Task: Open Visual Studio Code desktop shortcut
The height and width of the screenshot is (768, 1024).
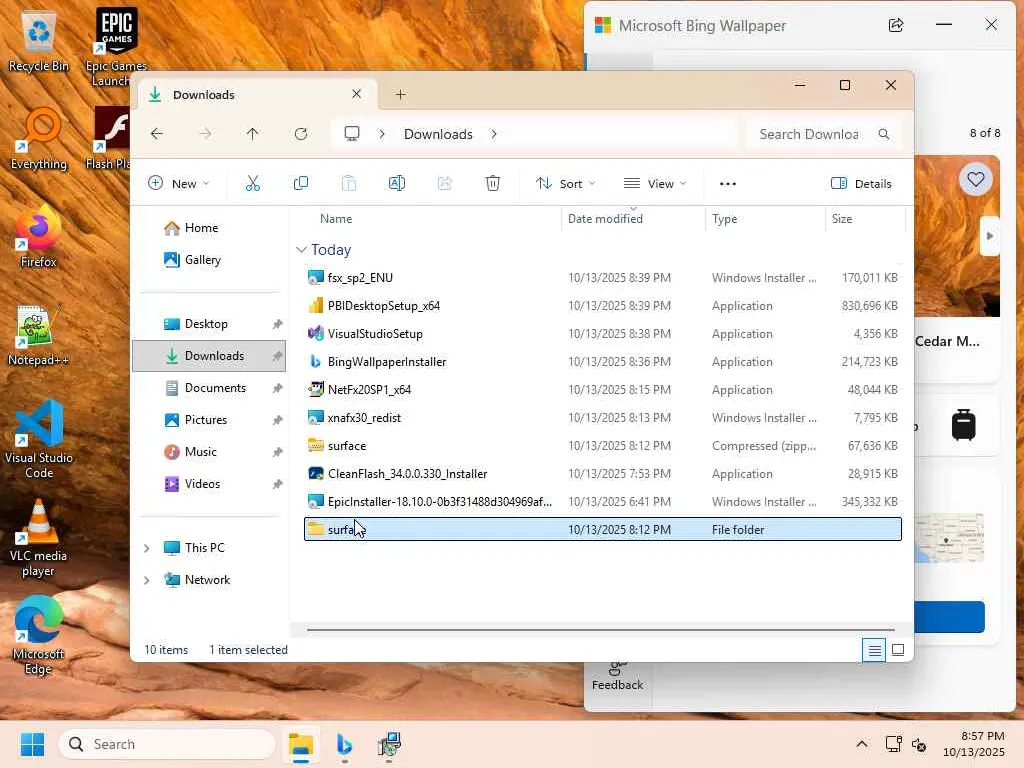Action: [x=39, y=440]
